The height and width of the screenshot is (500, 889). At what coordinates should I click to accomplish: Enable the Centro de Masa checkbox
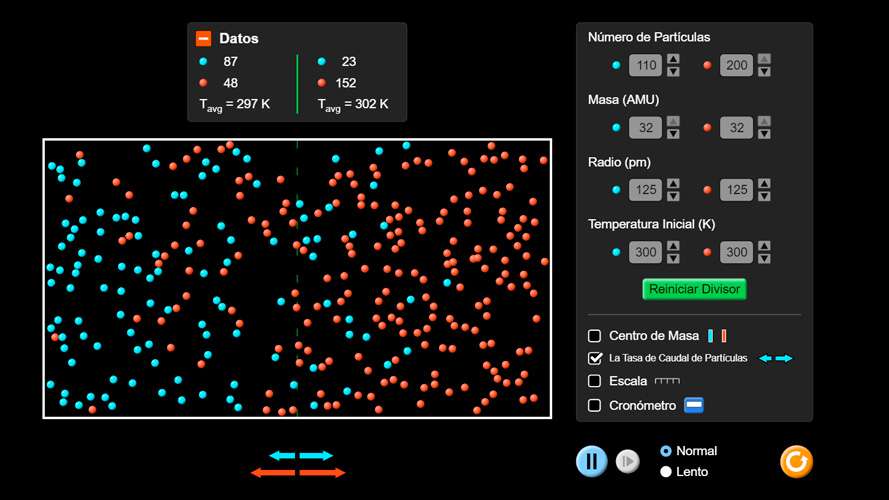(x=595, y=336)
